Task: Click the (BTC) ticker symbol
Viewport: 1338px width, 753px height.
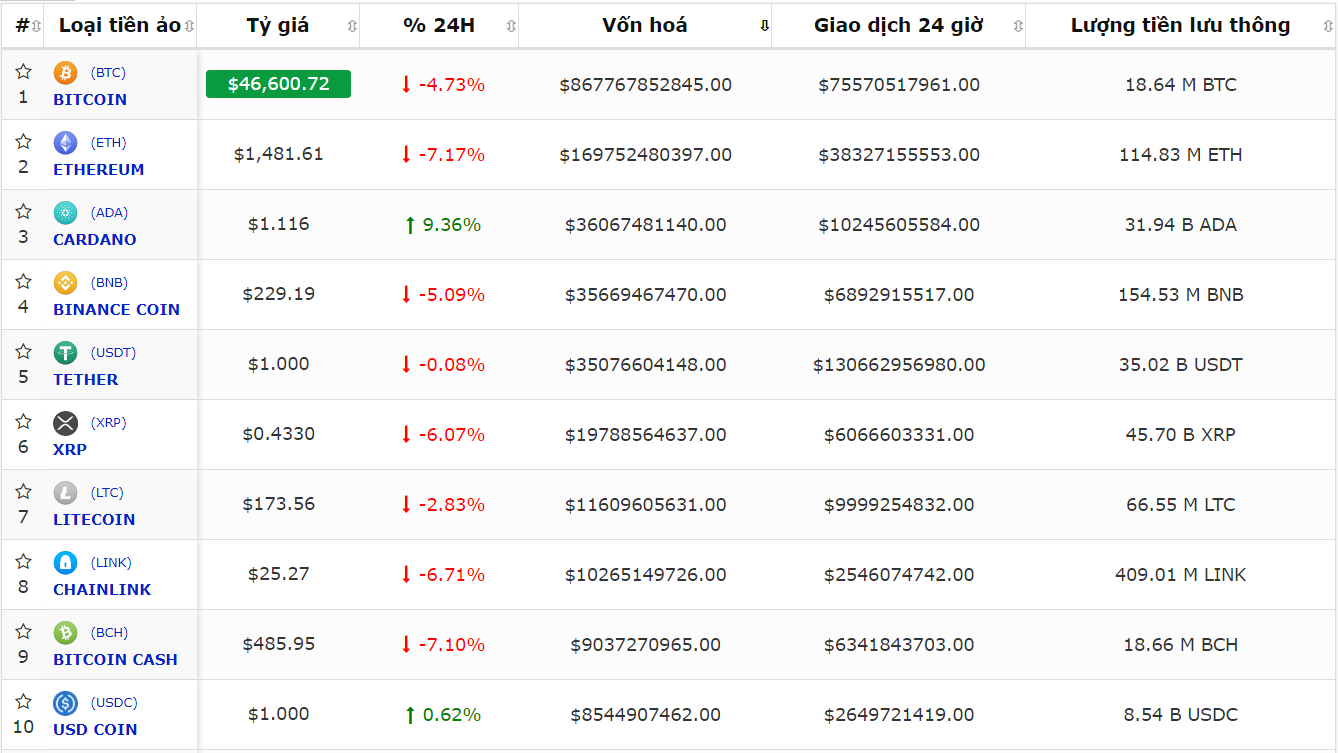Action: [x=108, y=73]
